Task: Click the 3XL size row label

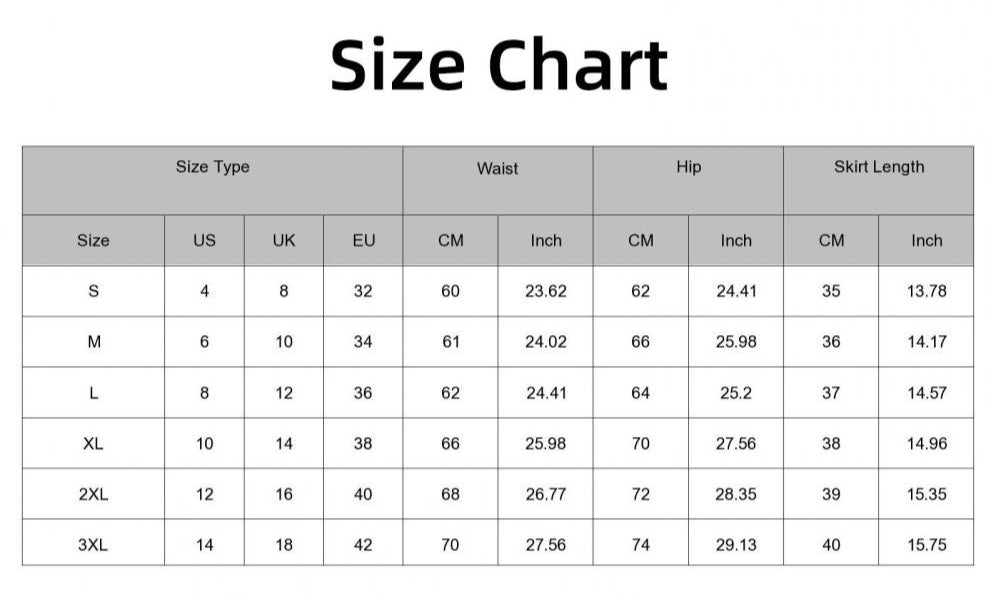Action: pyautogui.click(x=93, y=545)
